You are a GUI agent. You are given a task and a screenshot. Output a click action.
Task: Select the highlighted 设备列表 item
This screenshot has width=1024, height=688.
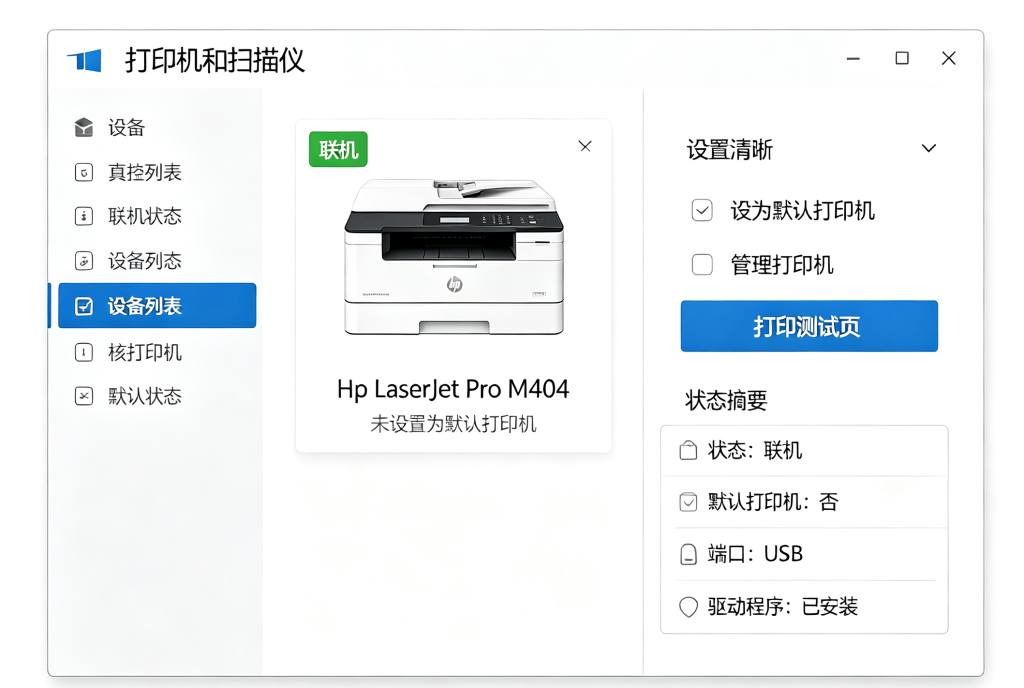coord(157,305)
